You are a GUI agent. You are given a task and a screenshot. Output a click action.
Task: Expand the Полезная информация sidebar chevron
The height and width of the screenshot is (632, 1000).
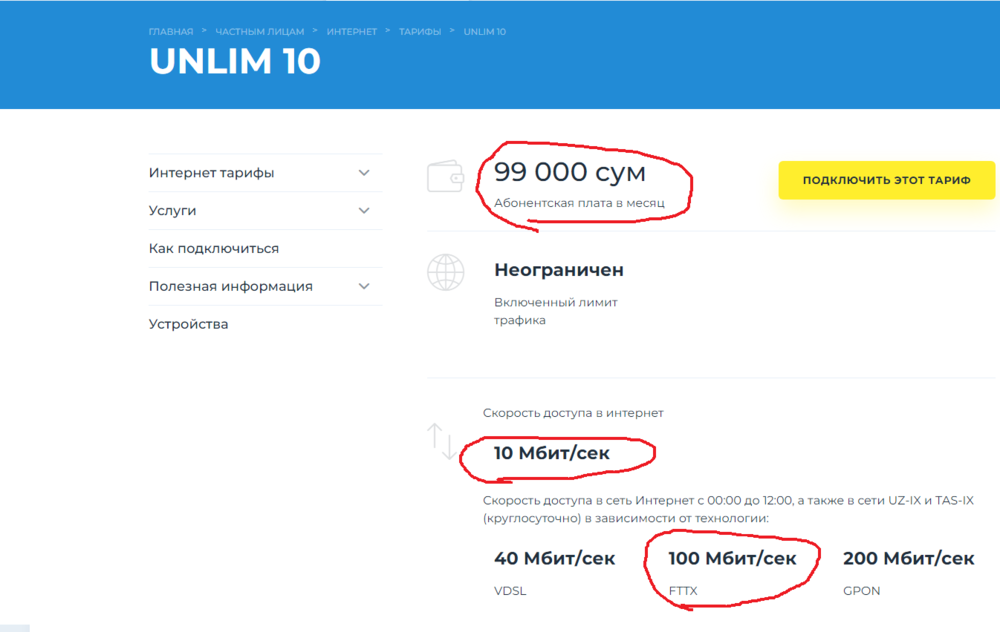point(364,286)
